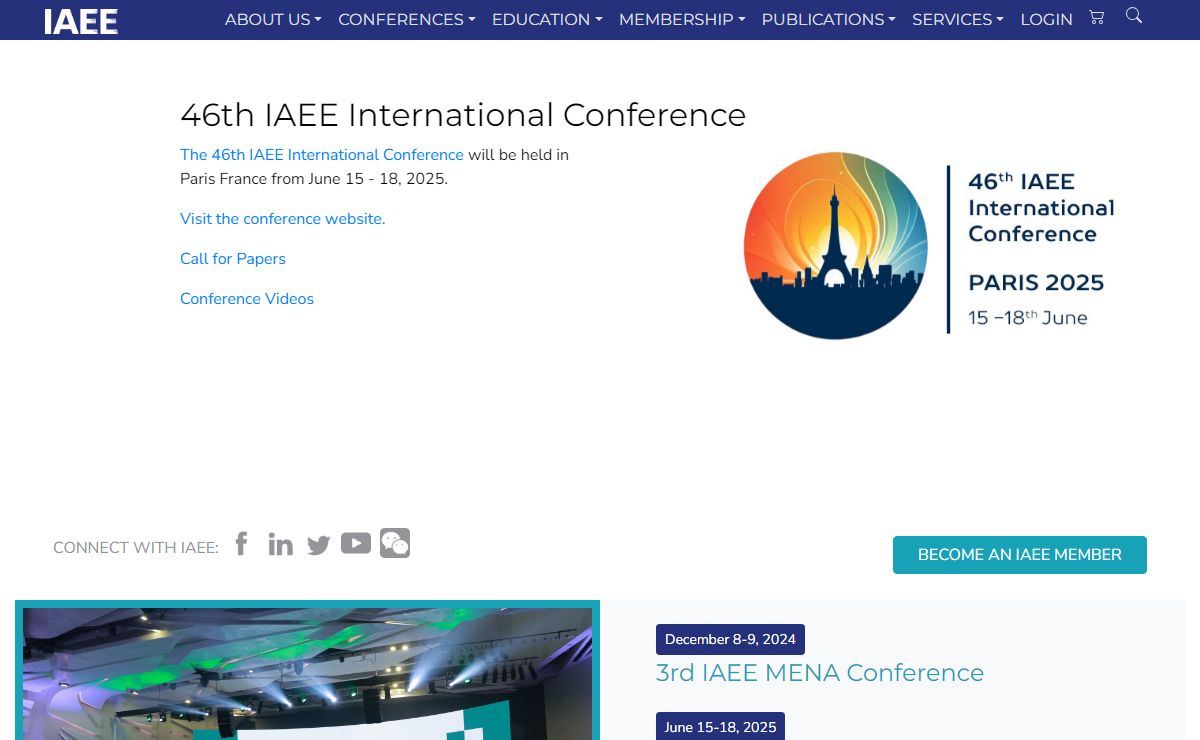Expand the Publications dropdown menu
Screen dimensions: 1200x740
[x=829, y=20]
